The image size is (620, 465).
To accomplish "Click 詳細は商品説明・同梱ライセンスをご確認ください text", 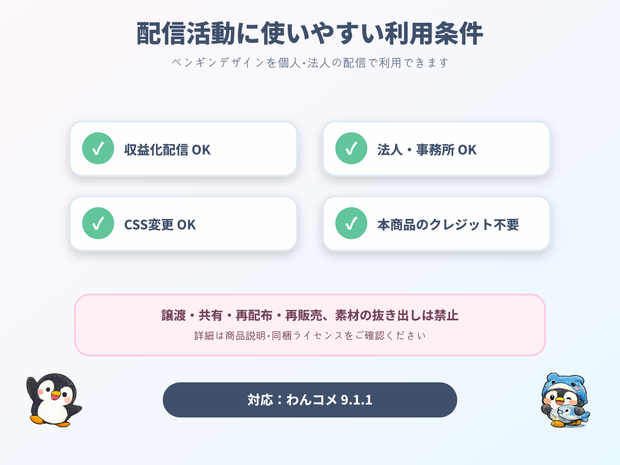I will 310,336.
